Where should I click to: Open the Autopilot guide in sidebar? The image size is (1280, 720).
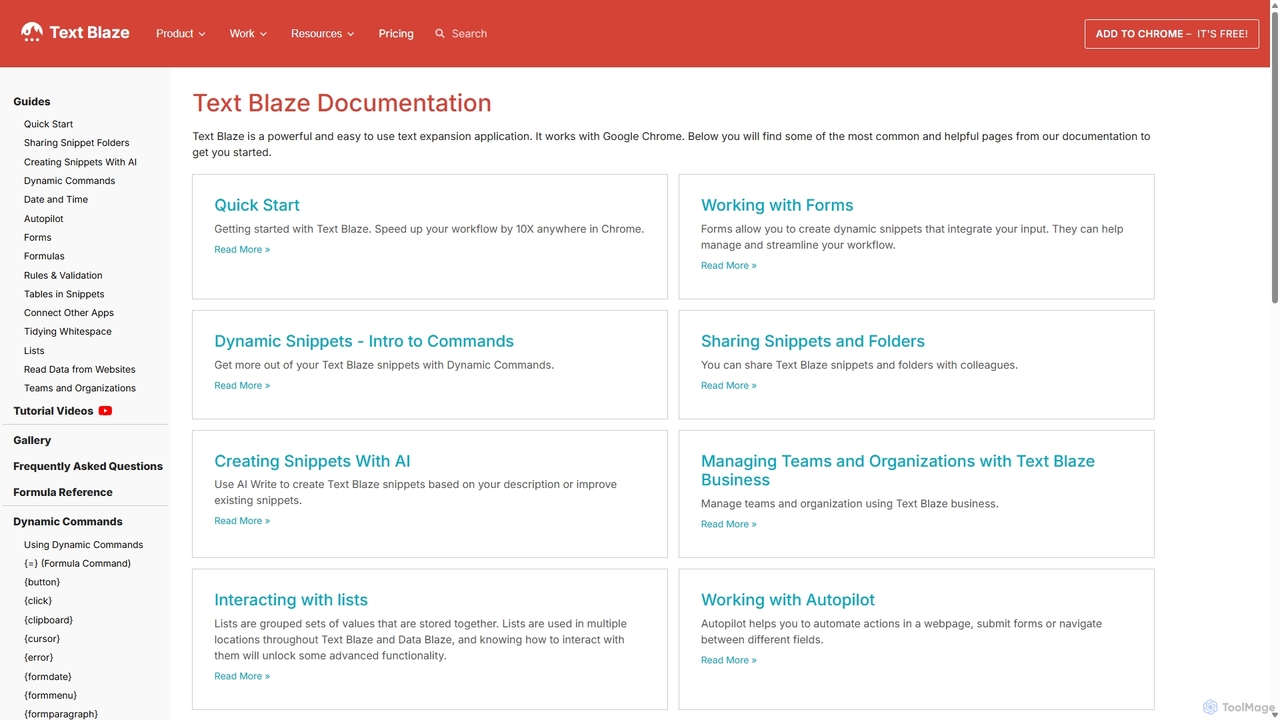coord(44,219)
